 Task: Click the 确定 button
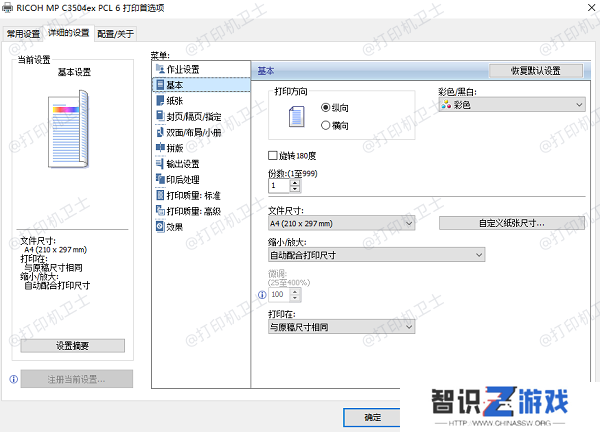[372, 417]
